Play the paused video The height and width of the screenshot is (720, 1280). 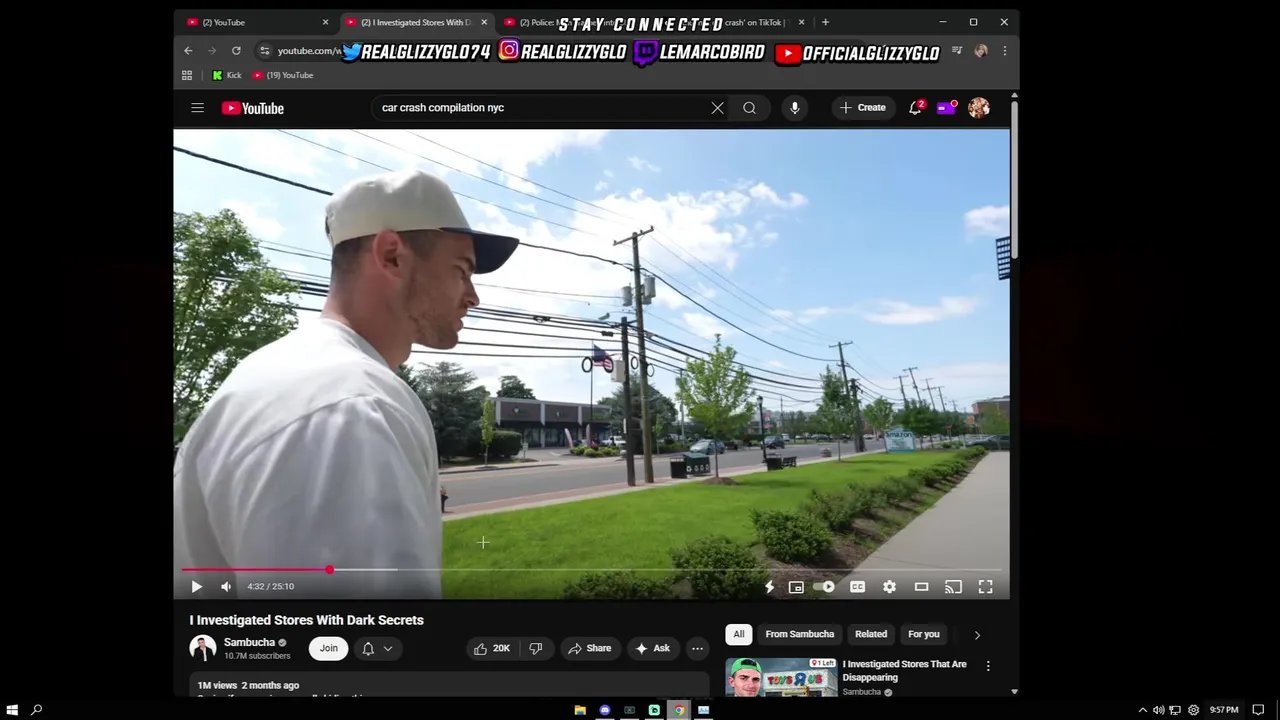[x=196, y=587]
